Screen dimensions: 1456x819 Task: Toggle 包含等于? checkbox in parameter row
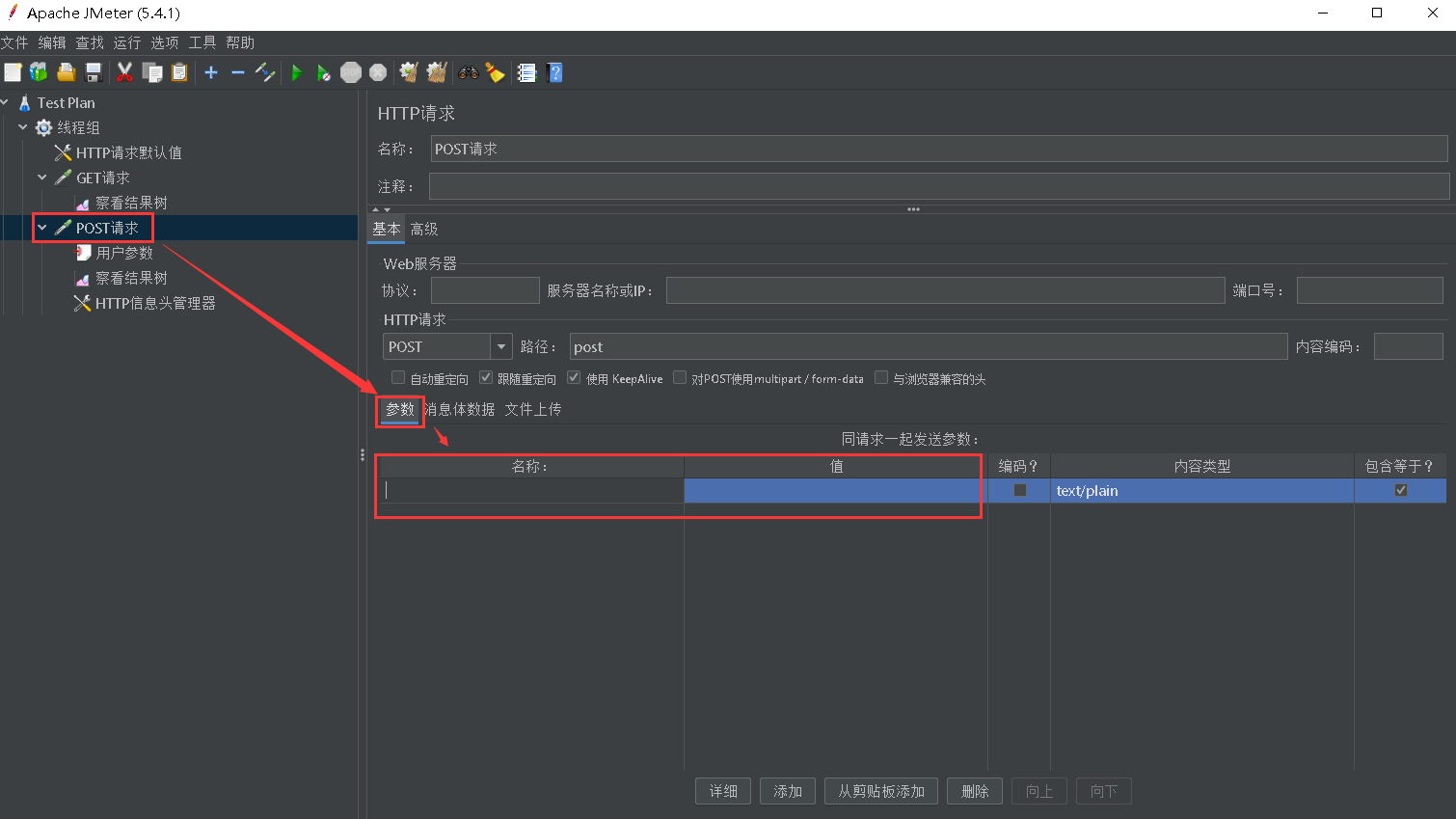(x=1401, y=490)
